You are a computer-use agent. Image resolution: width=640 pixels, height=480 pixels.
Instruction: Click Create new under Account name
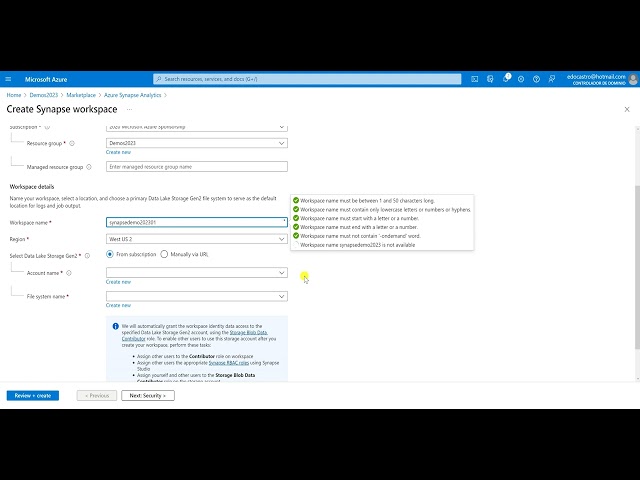pyautogui.click(x=118, y=282)
